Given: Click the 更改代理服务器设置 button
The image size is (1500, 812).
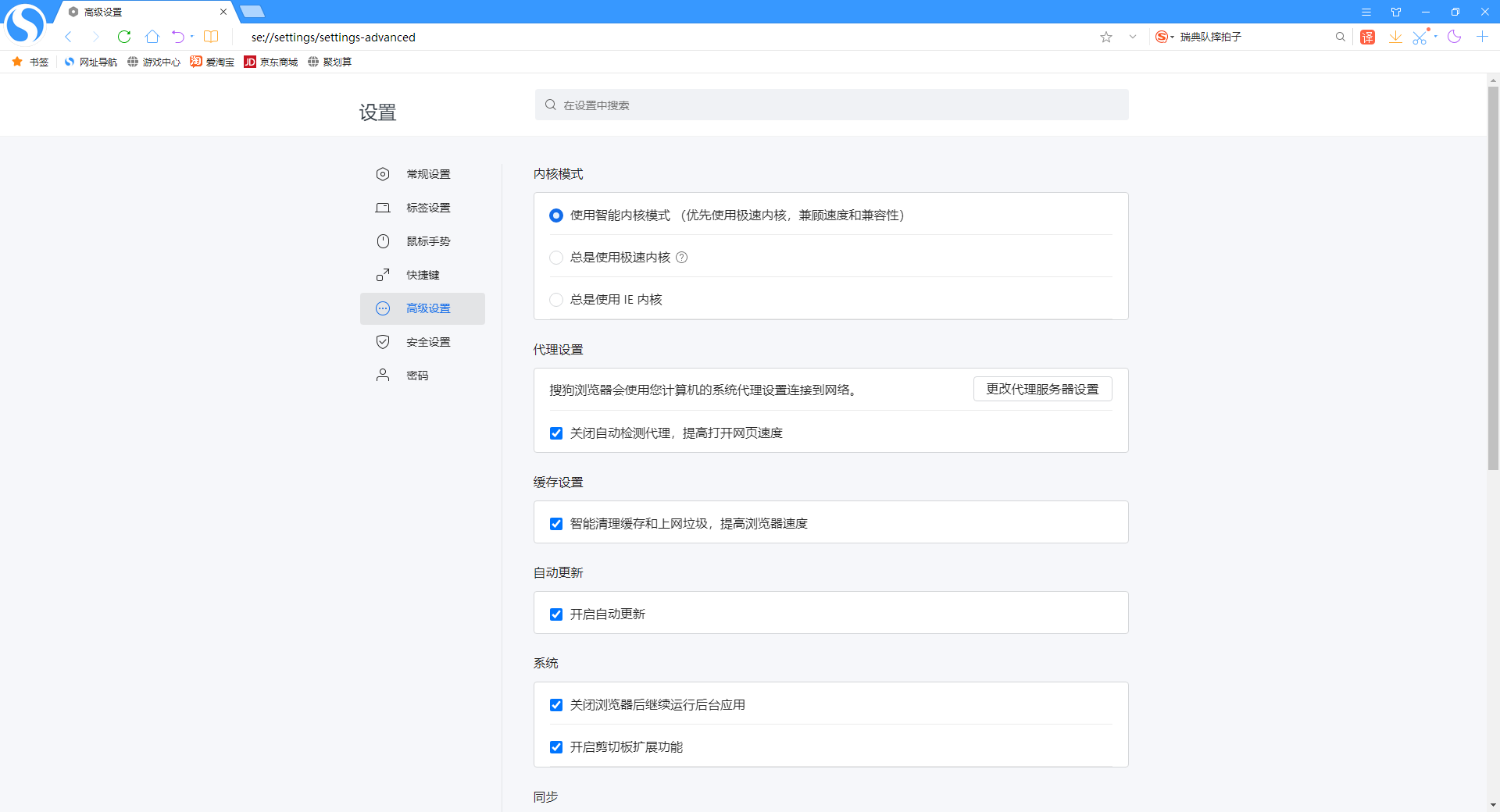Looking at the screenshot, I should coord(1042,389).
